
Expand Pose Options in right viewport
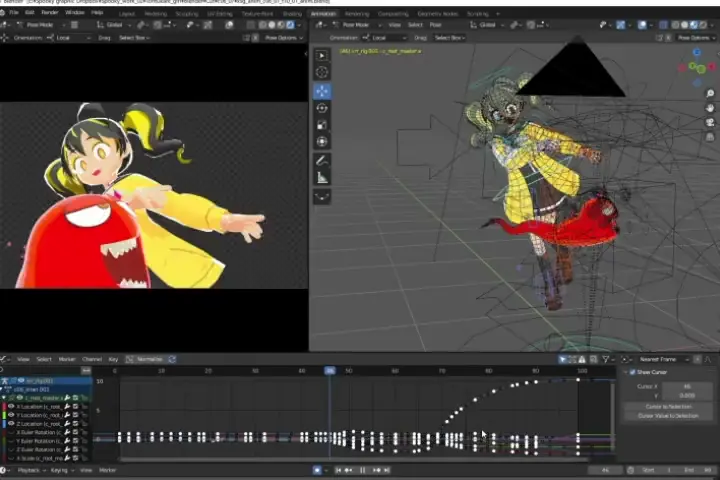tap(696, 38)
